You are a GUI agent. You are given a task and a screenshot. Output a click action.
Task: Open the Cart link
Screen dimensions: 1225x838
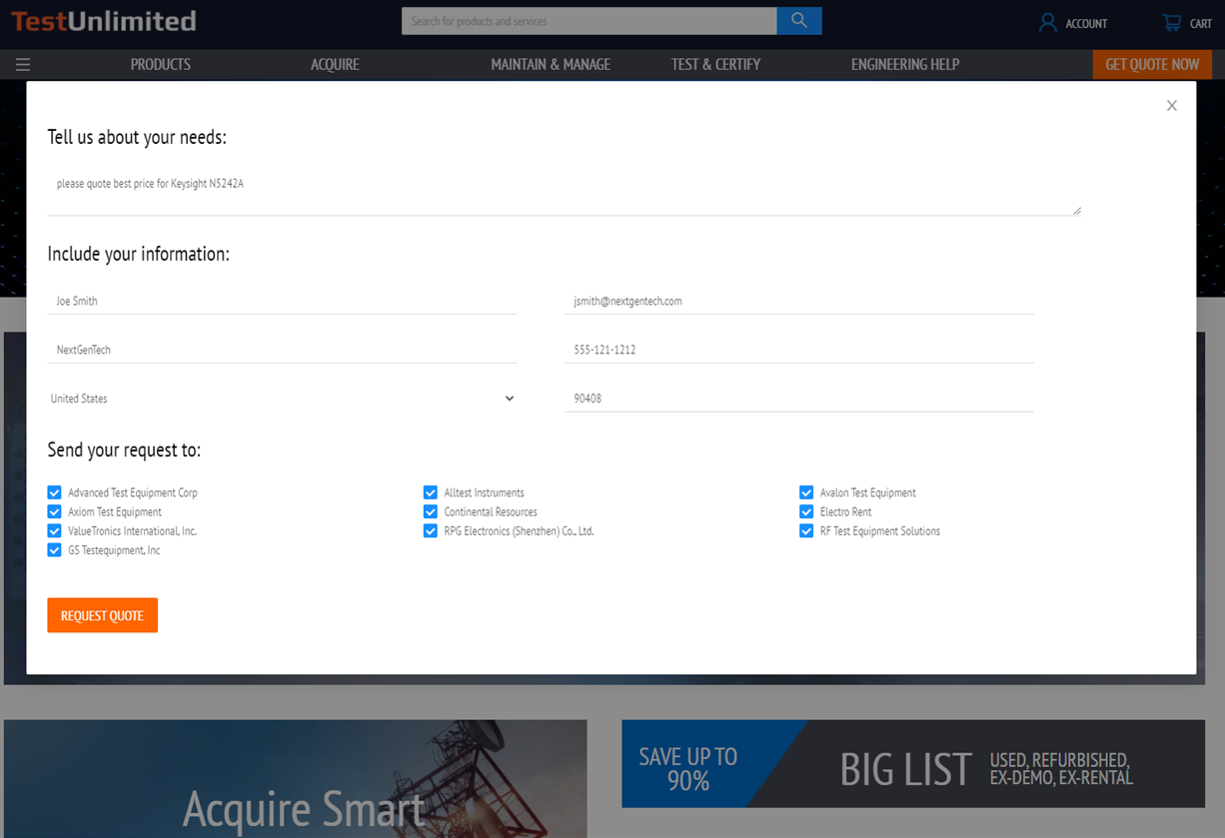(x=1201, y=23)
